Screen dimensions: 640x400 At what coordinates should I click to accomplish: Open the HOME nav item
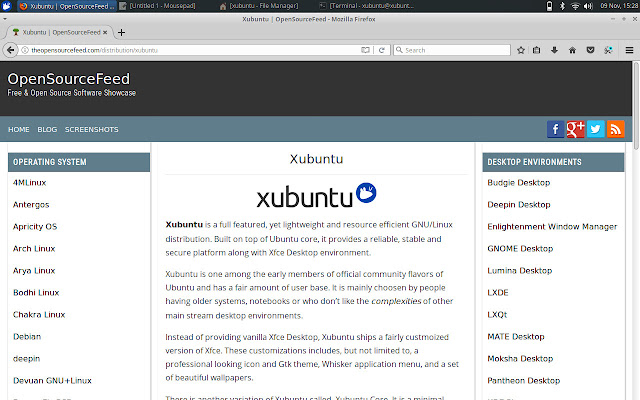point(19,129)
